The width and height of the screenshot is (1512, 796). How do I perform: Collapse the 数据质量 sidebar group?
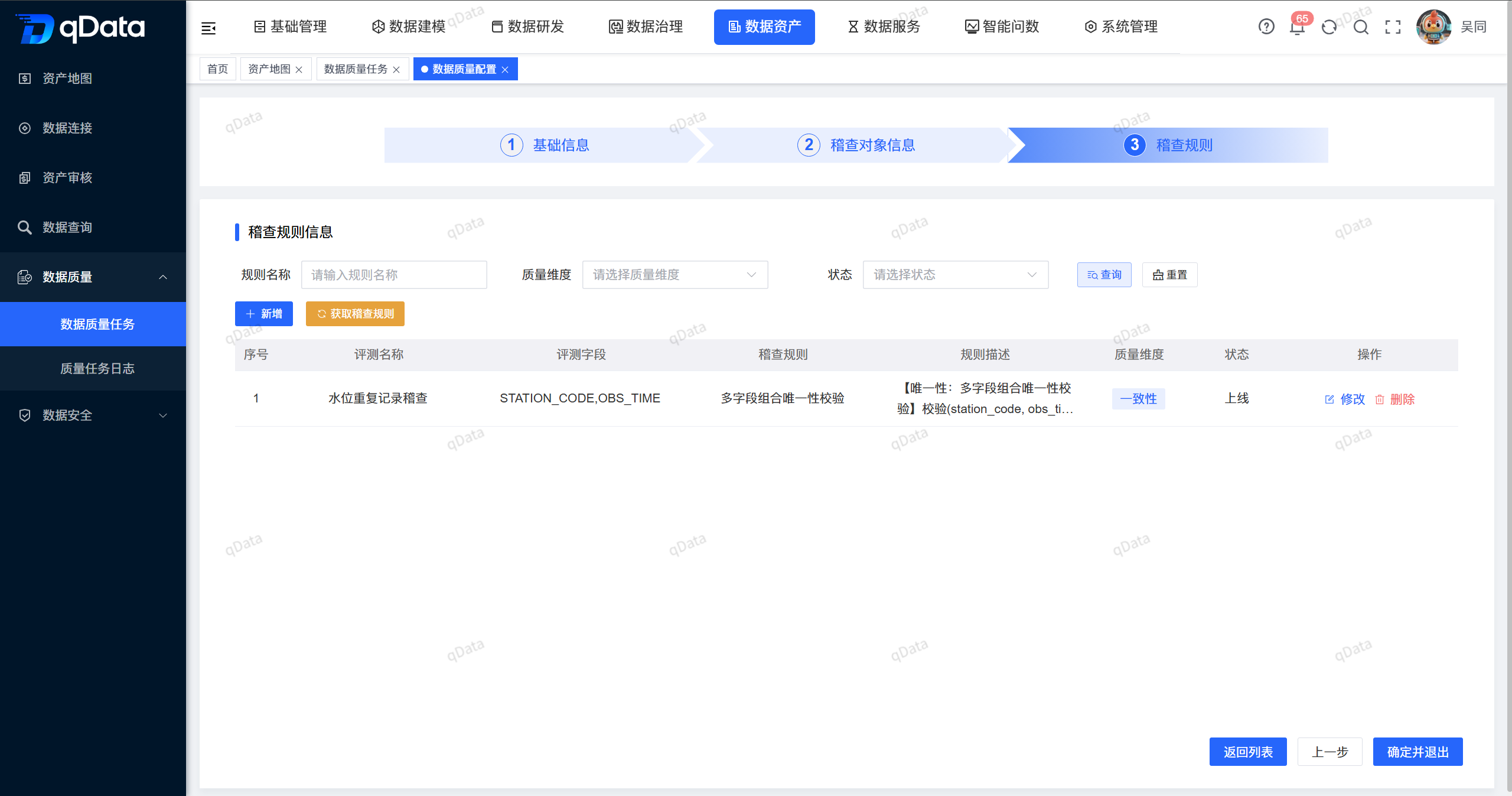93,277
